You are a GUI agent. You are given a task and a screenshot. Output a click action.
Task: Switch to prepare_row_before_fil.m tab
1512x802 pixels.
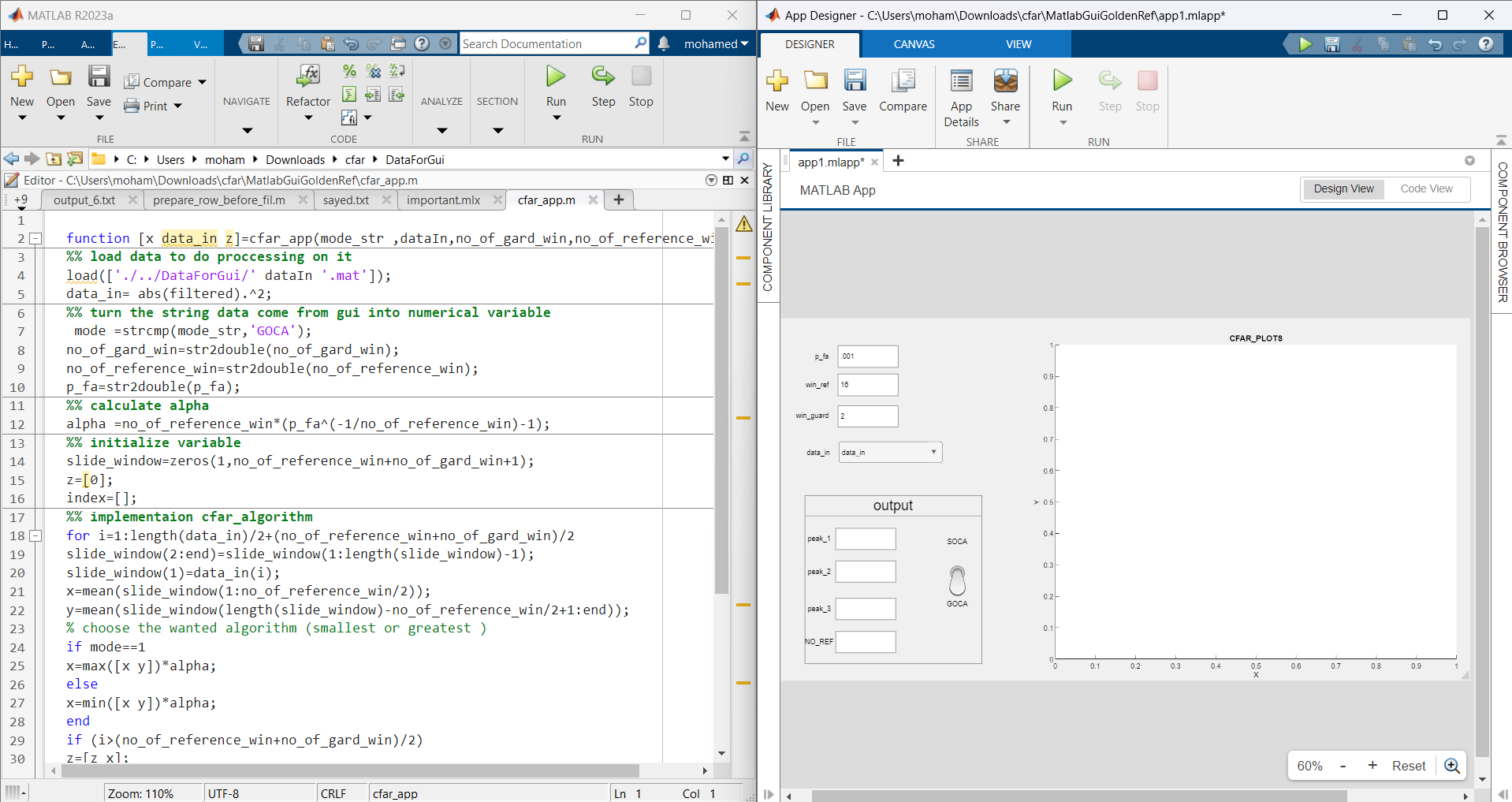click(x=219, y=200)
